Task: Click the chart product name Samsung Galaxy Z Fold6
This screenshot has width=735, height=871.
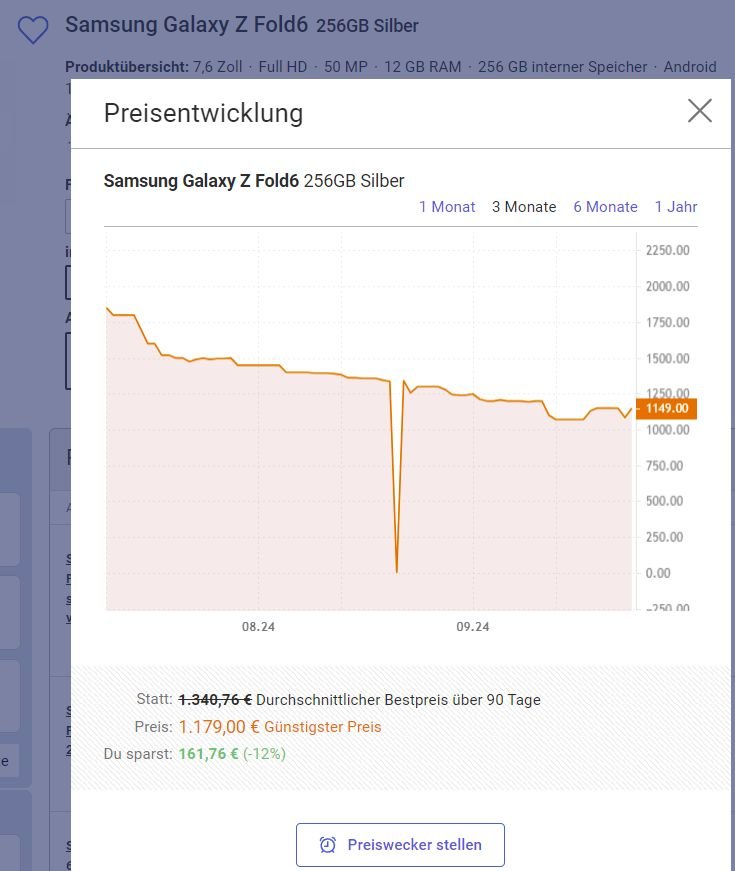Action: [201, 181]
